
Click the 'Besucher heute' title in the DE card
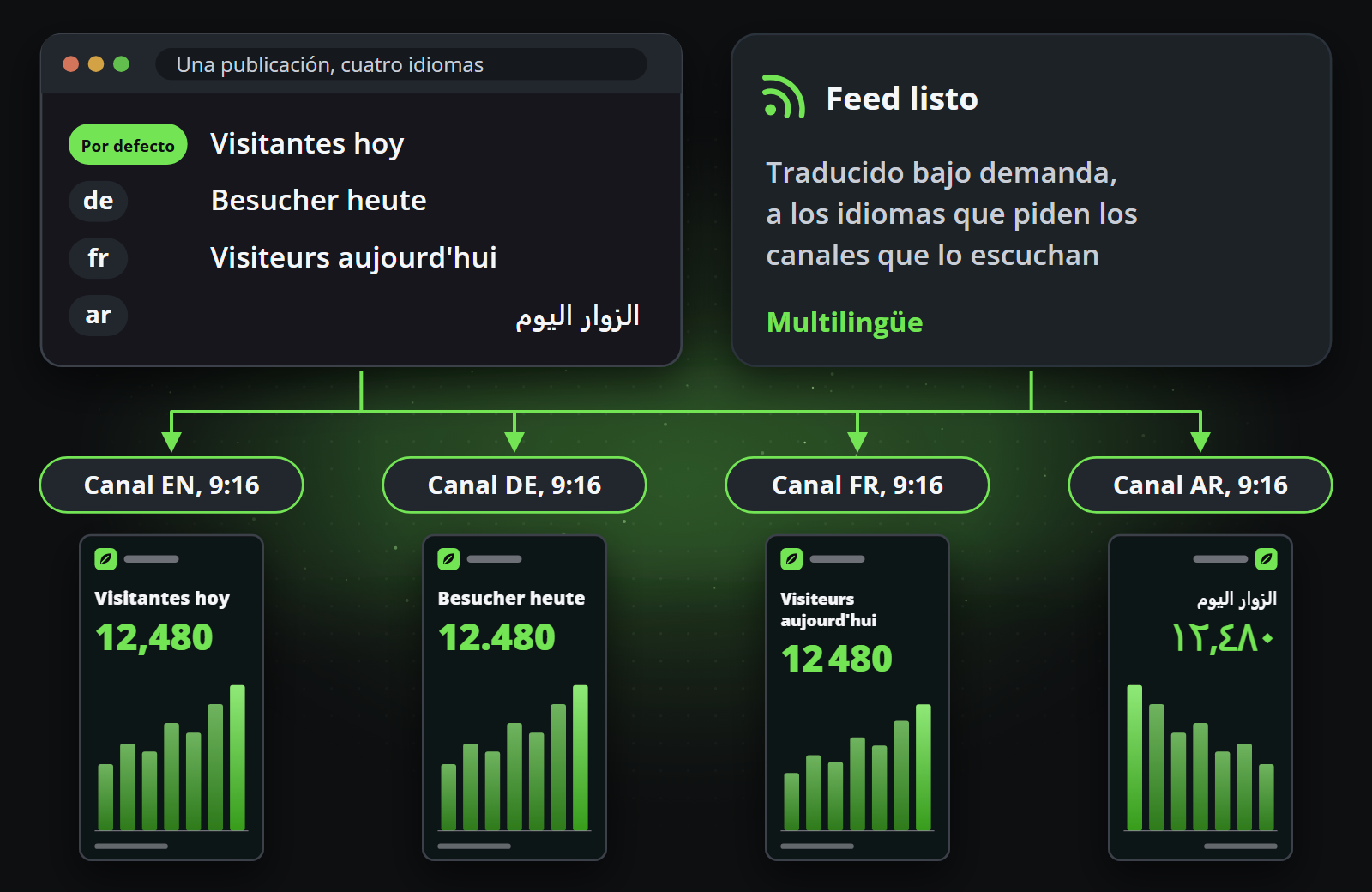point(511,599)
